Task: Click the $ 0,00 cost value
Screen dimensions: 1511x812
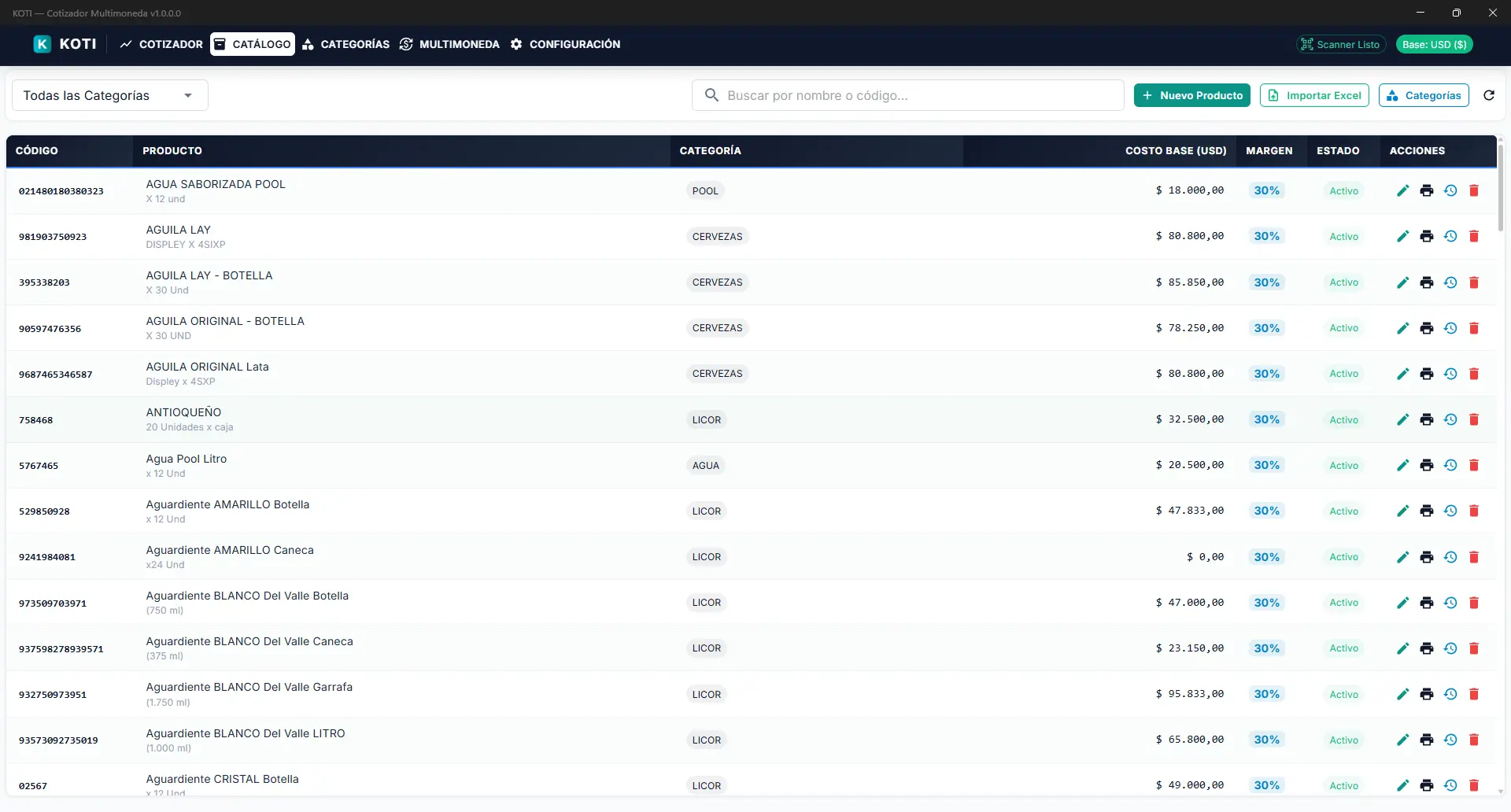Action: click(1205, 557)
